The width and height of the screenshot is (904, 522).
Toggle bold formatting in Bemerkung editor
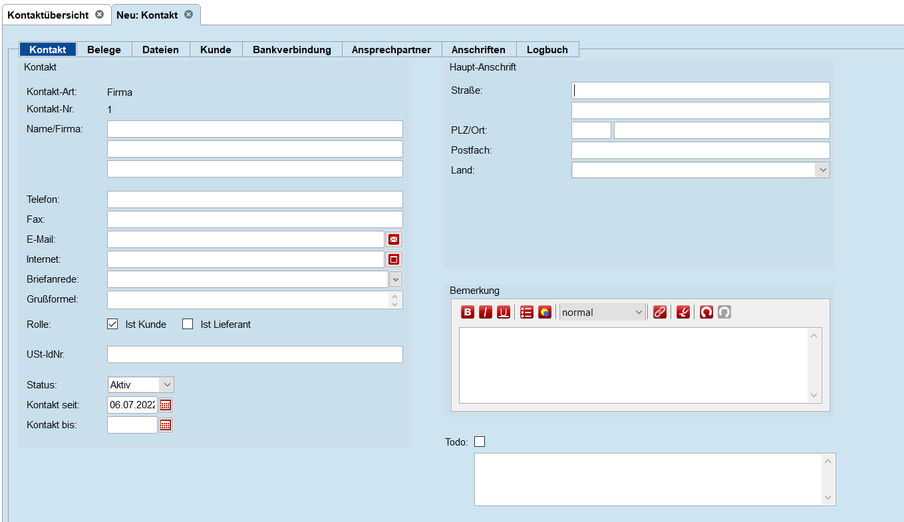tap(468, 312)
